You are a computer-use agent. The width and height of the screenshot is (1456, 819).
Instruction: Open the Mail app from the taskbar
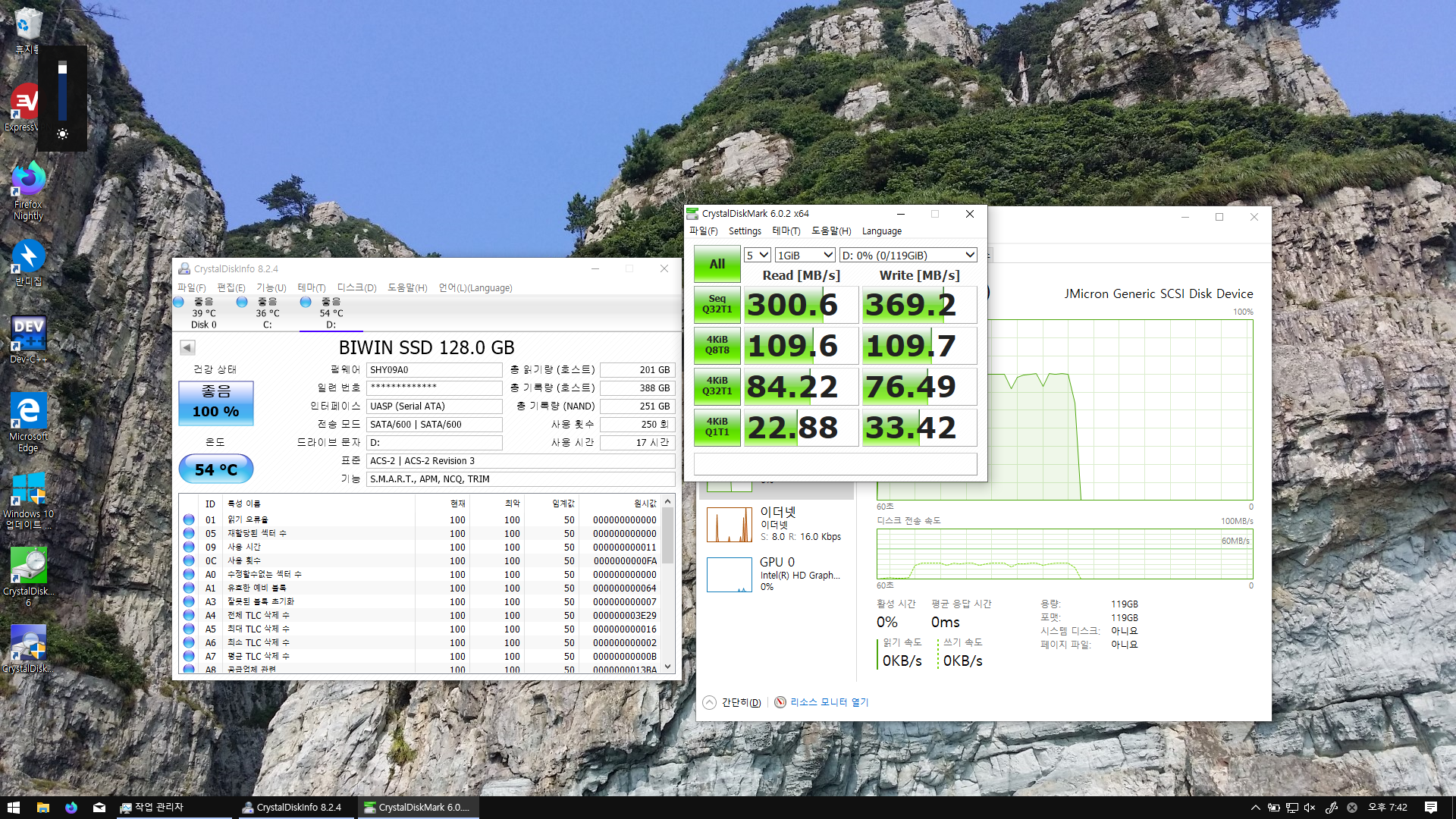[99, 808]
